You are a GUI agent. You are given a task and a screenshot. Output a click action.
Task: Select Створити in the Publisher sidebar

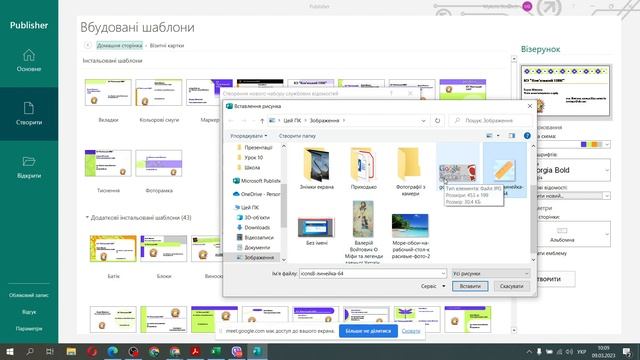(29, 113)
